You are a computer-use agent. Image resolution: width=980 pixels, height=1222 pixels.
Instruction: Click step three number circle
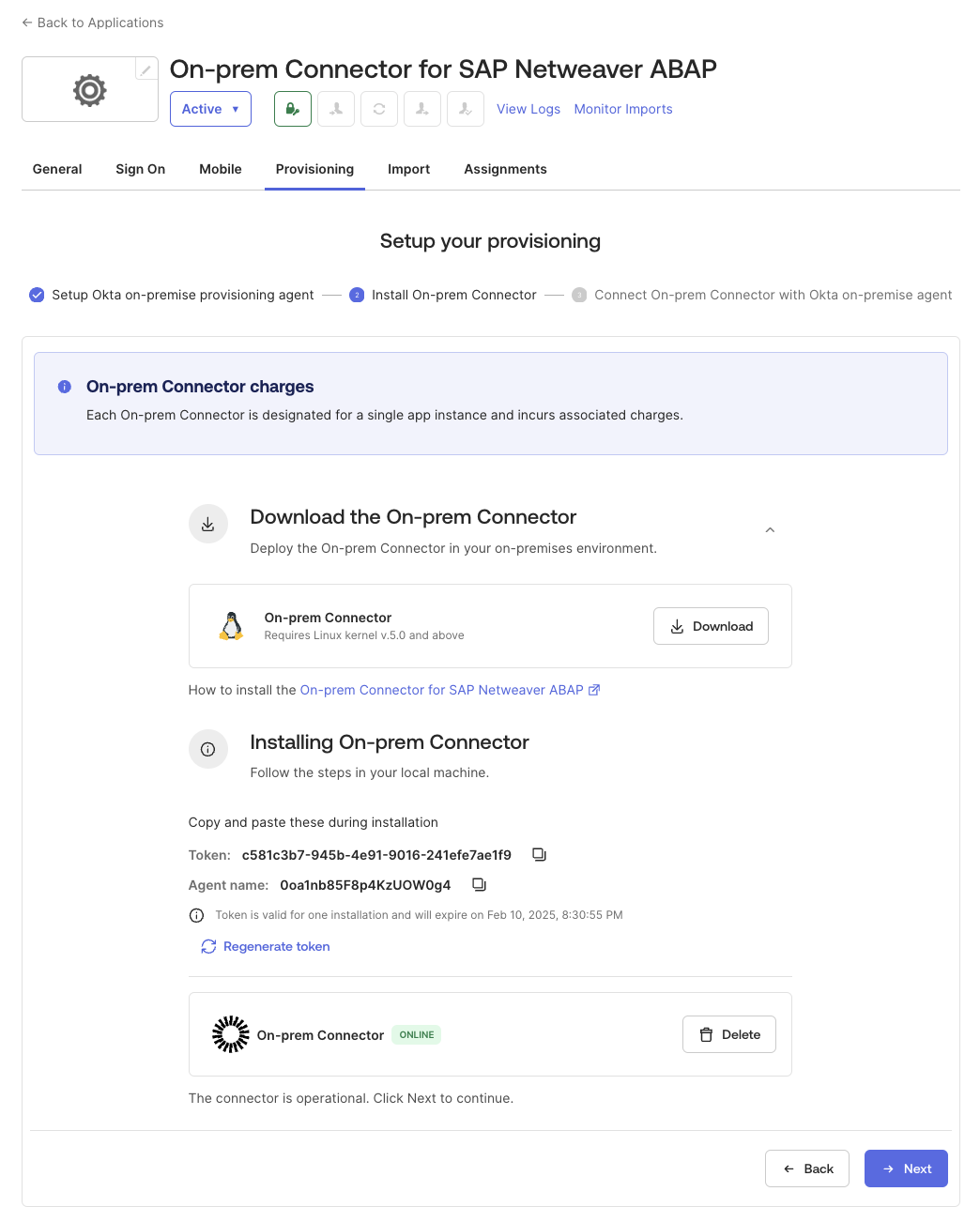[x=579, y=295]
